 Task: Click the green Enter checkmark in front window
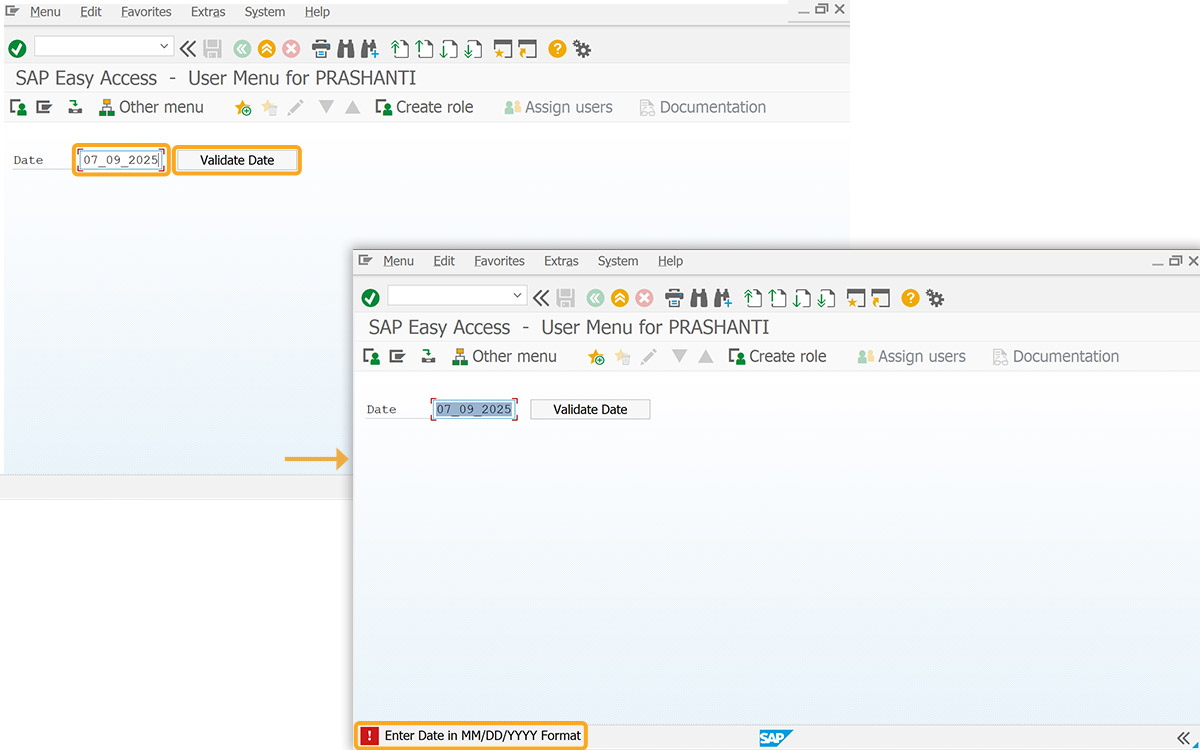tap(370, 297)
